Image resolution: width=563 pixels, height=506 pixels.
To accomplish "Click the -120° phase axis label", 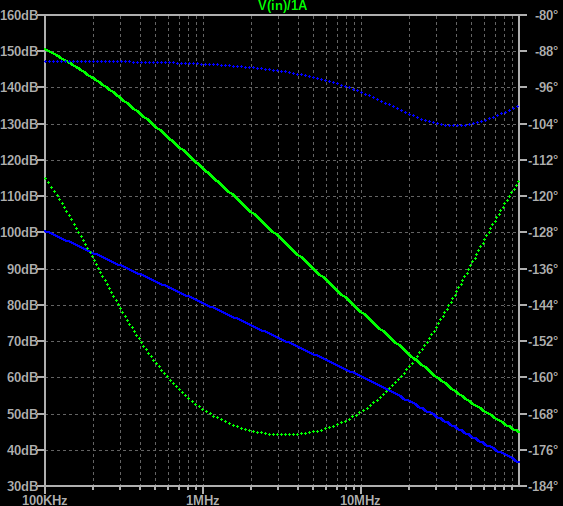I will coord(543,196).
